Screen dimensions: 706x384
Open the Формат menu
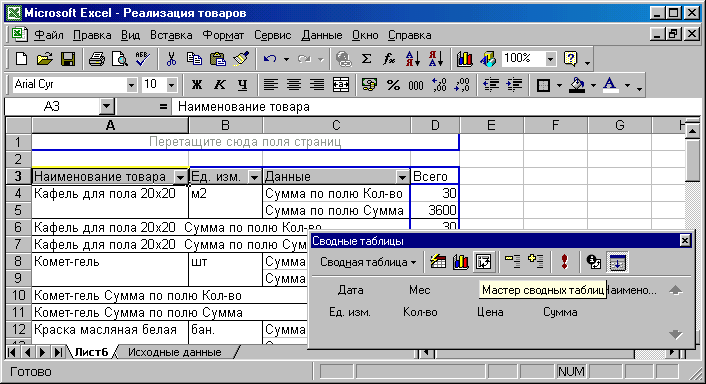pos(223,35)
